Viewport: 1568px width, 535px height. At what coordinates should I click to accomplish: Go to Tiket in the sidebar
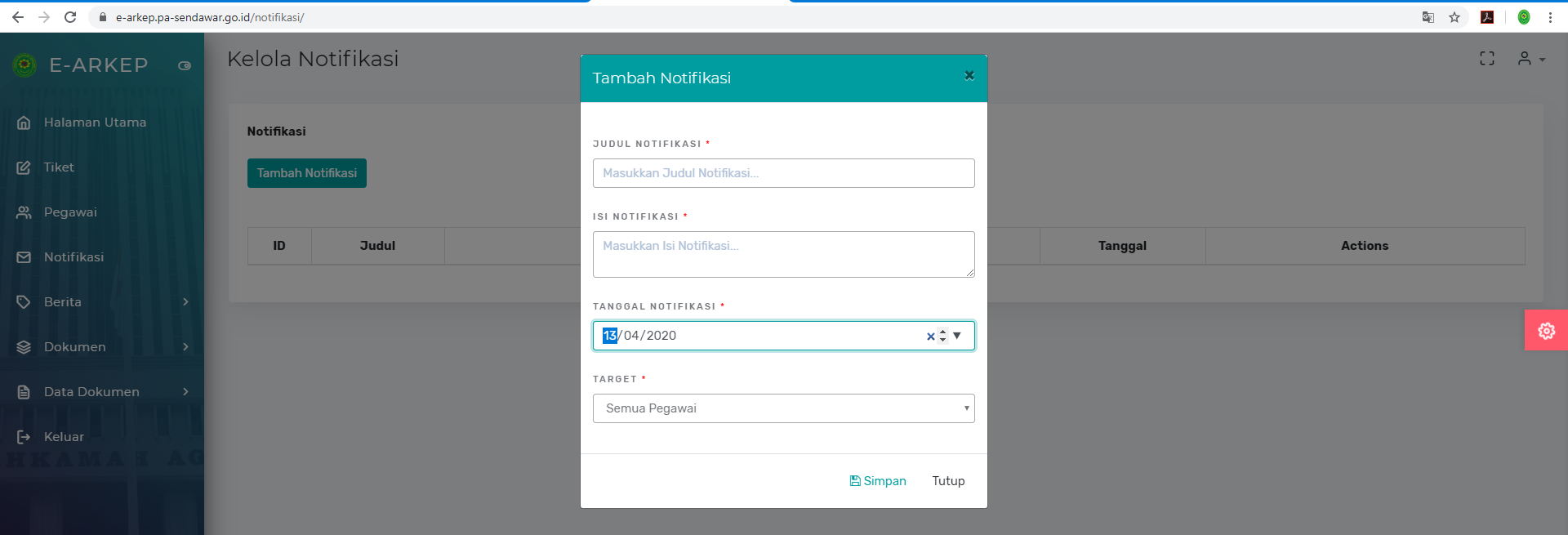[59, 167]
